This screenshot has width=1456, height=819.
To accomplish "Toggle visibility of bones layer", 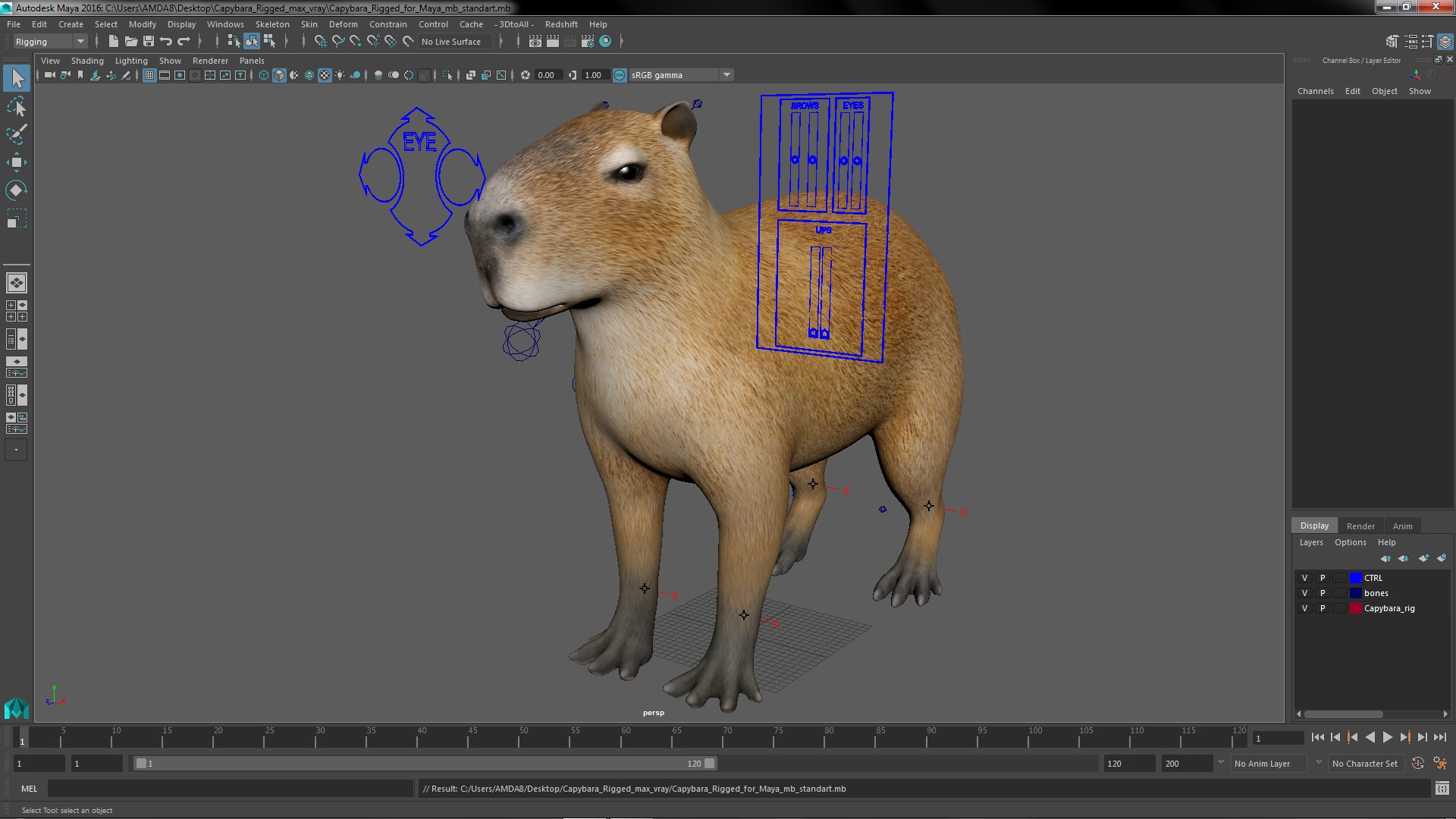I will pos(1305,593).
